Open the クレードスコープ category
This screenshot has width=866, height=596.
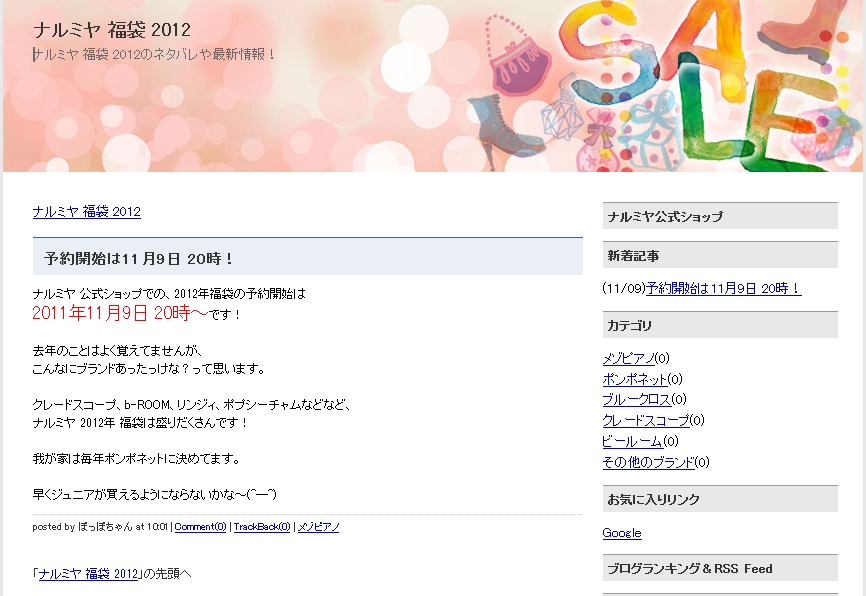pyautogui.click(x=646, y=420)
